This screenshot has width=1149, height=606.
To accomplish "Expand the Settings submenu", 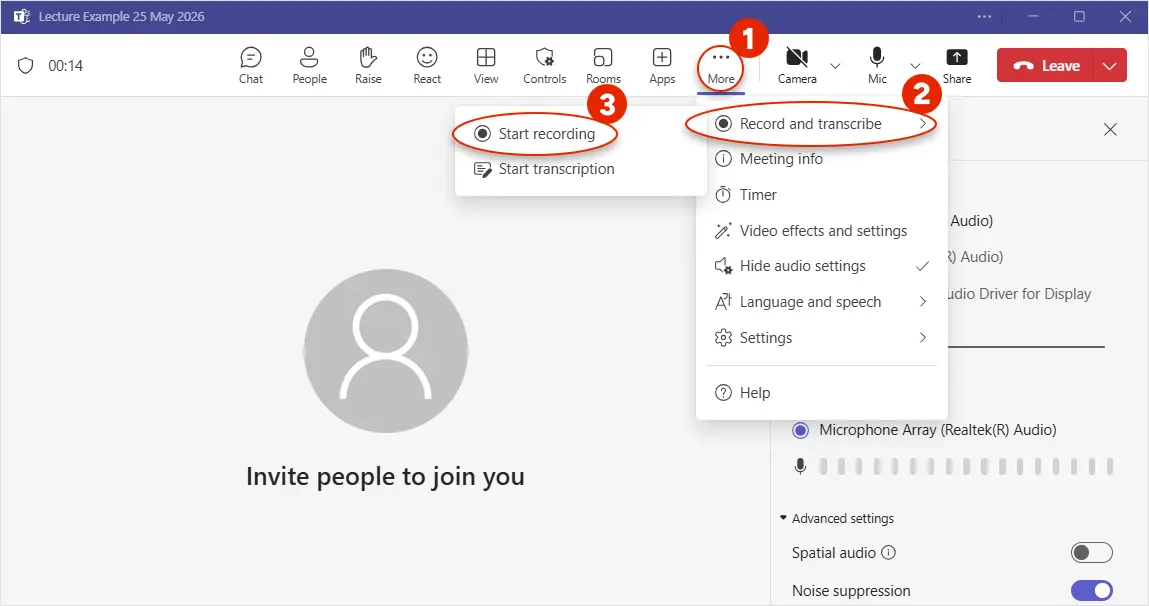I will [821, 338].
